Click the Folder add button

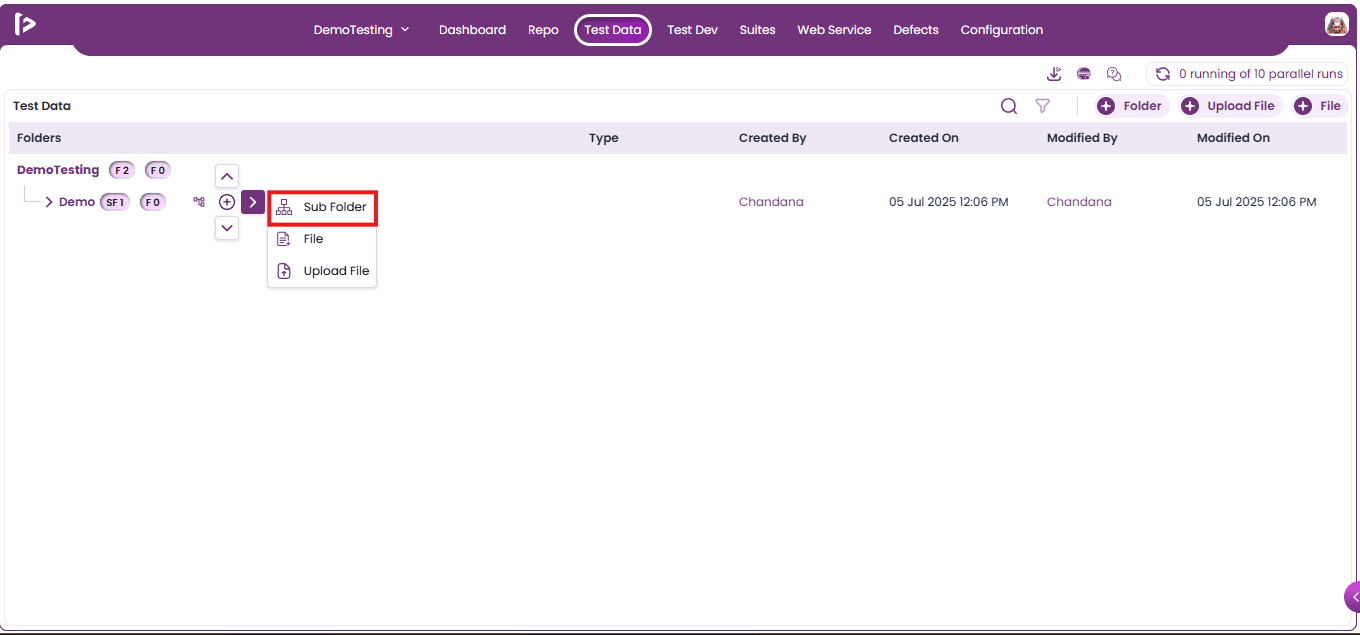click(x=1131, y=106)
